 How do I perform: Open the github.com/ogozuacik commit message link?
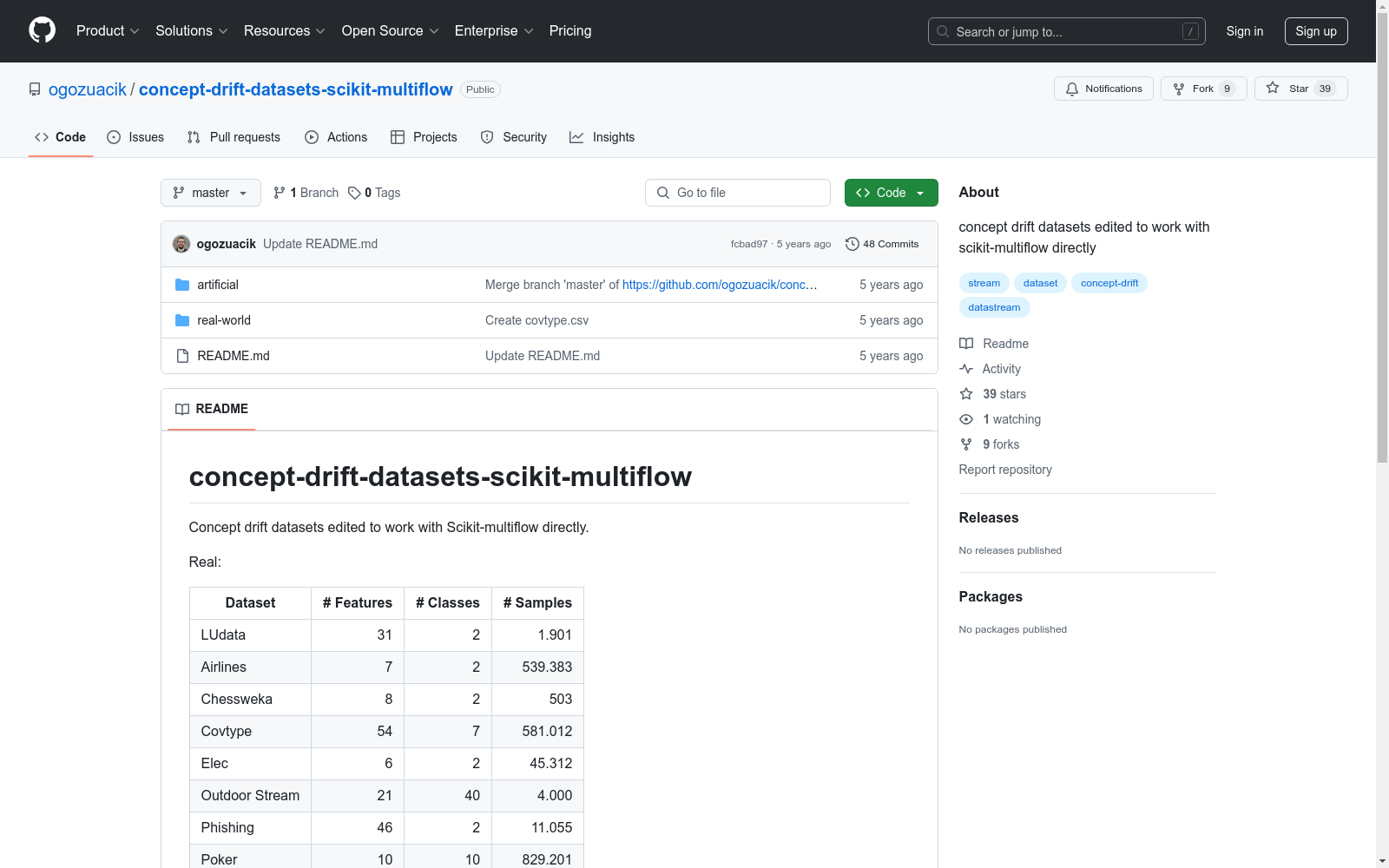[720, 285]
